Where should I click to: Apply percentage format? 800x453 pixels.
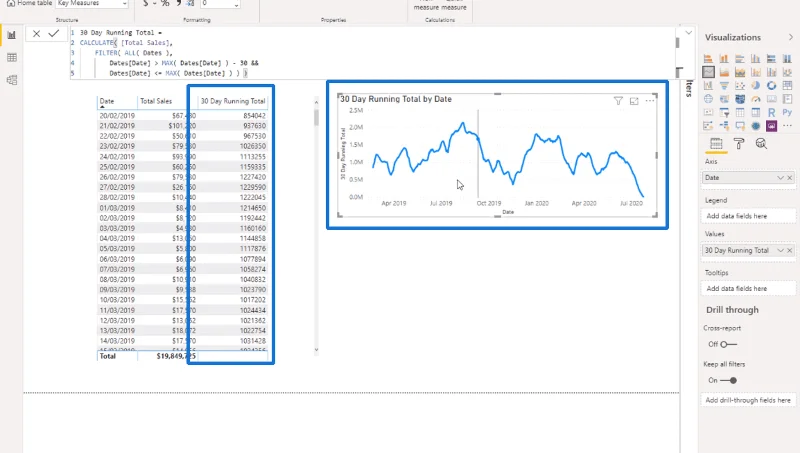pyautogui.click(x=165, y=4)
